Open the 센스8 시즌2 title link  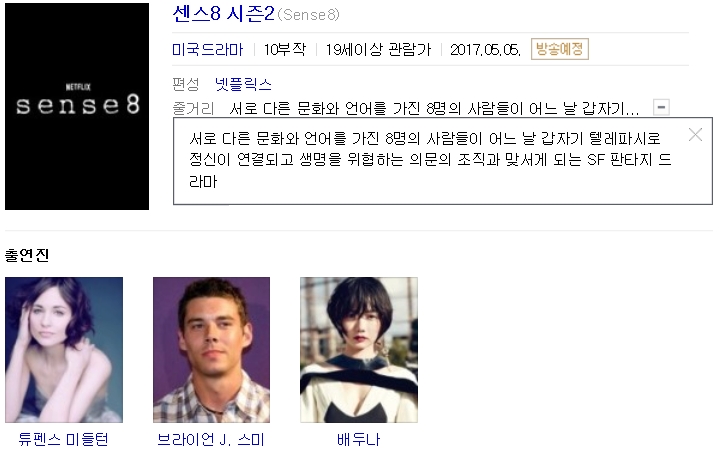click(223, 14)
